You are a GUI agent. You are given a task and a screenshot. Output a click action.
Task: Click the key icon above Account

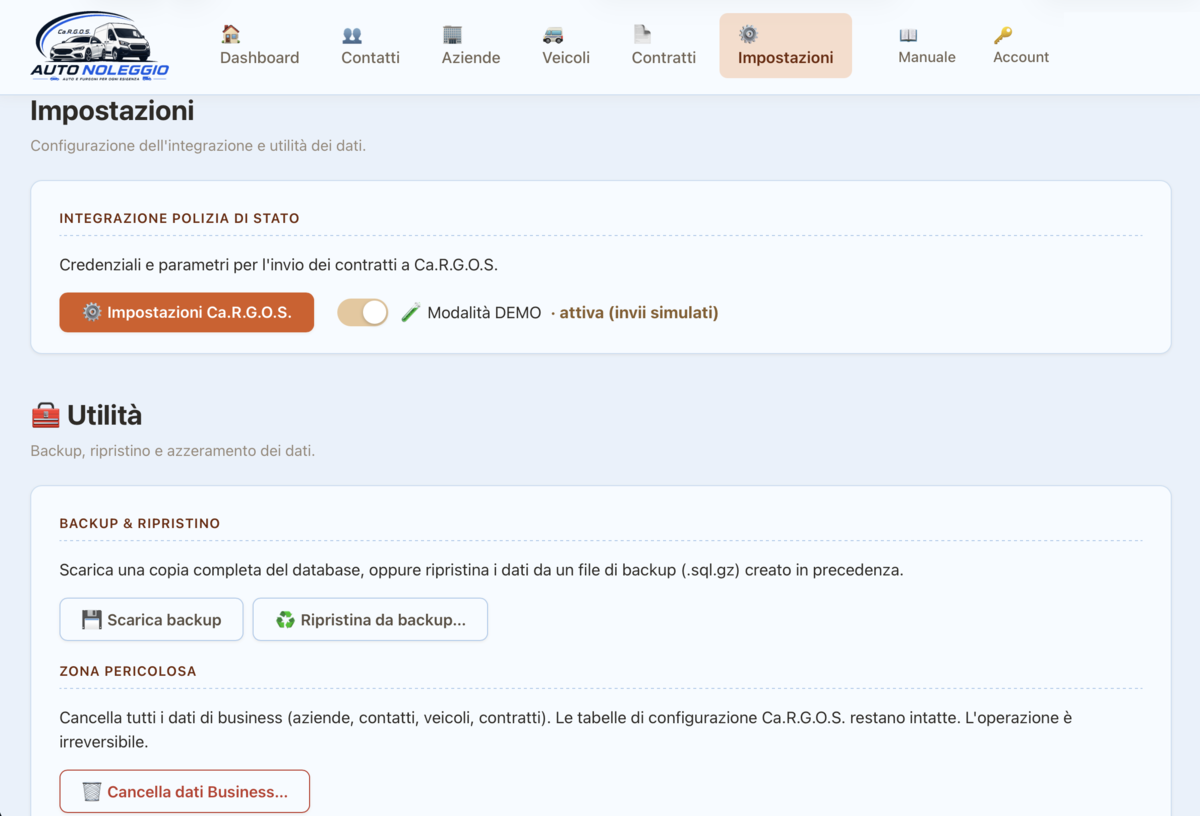click(1002, 35)
